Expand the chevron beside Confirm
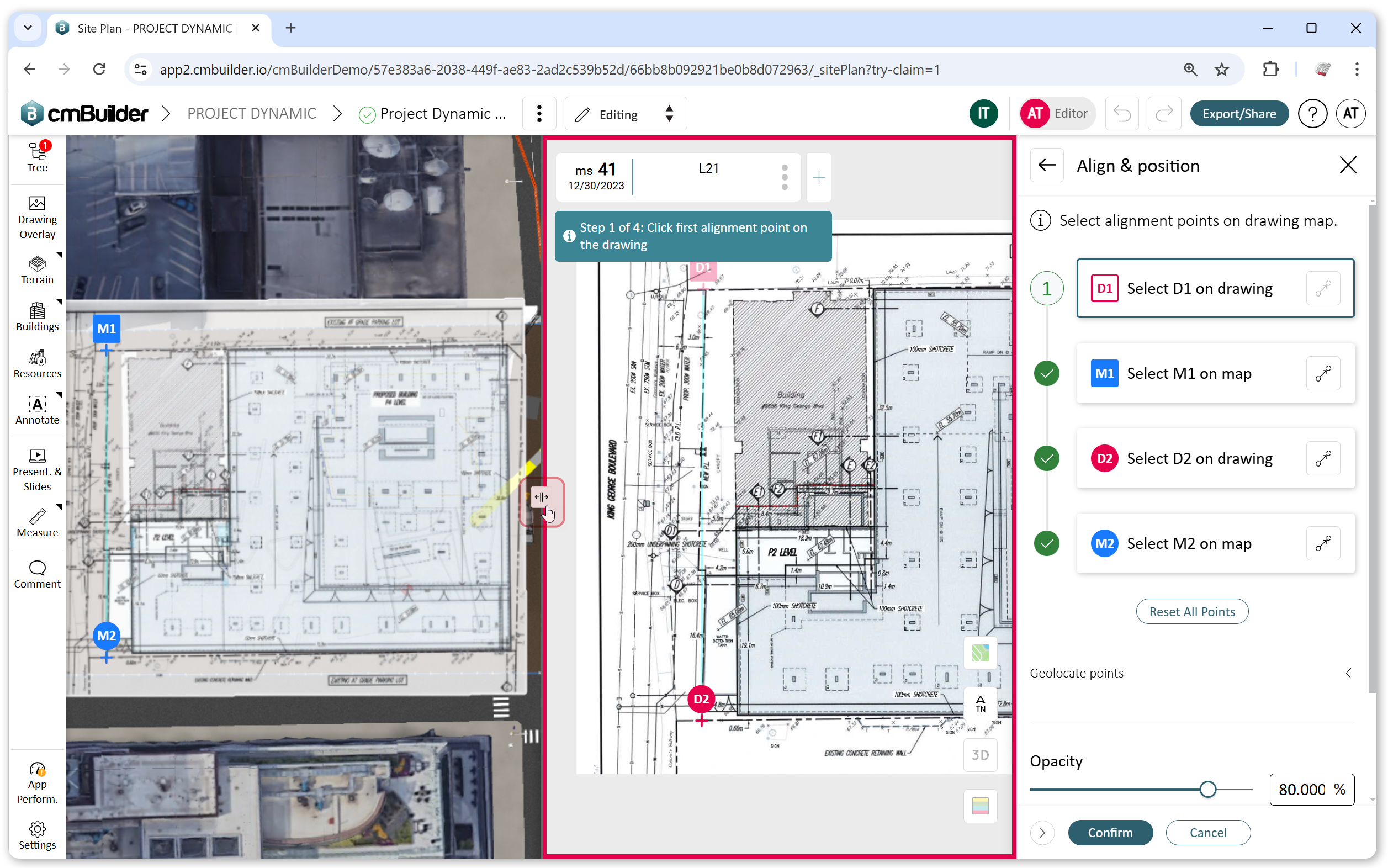1388x868 pixels. tap(1042, 833)
